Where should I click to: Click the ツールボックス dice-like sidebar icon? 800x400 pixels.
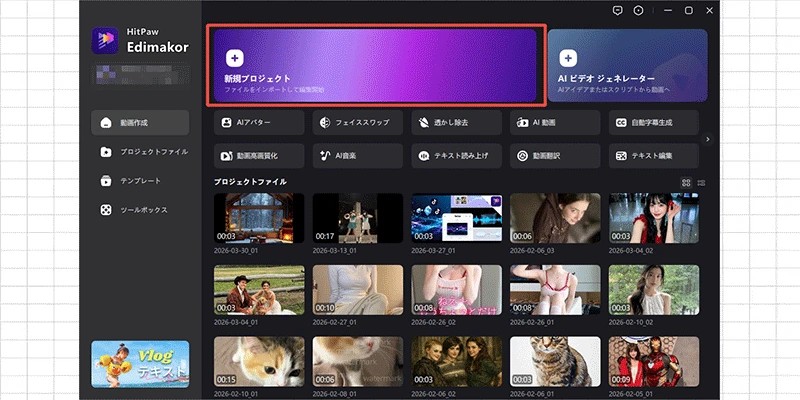pos(106,210)
